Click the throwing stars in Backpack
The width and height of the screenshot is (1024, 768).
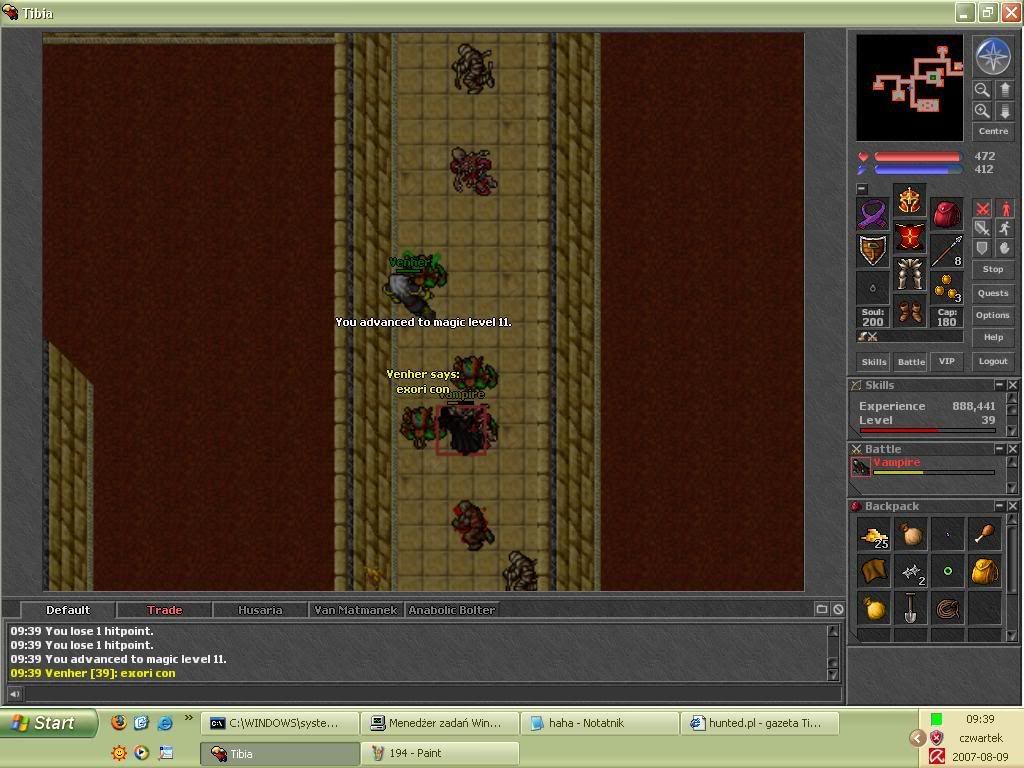point(910,572)
